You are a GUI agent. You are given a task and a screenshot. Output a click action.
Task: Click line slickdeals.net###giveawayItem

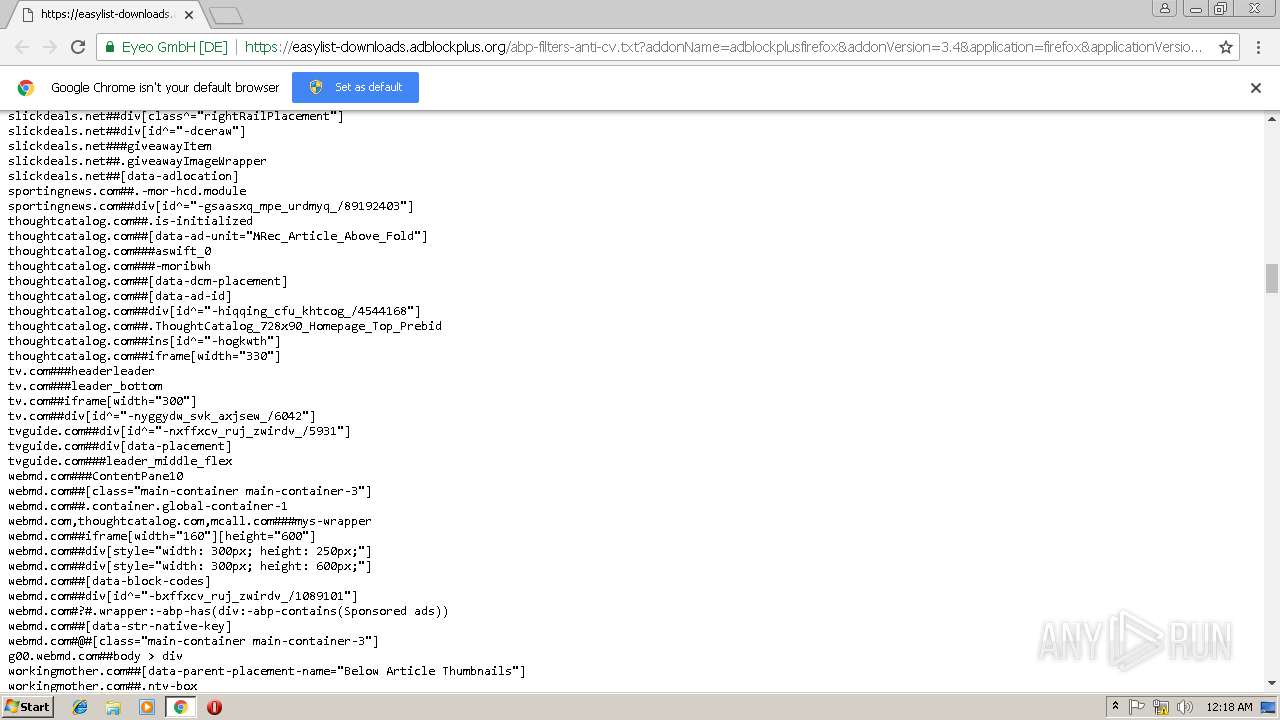[x=110, y=146]
